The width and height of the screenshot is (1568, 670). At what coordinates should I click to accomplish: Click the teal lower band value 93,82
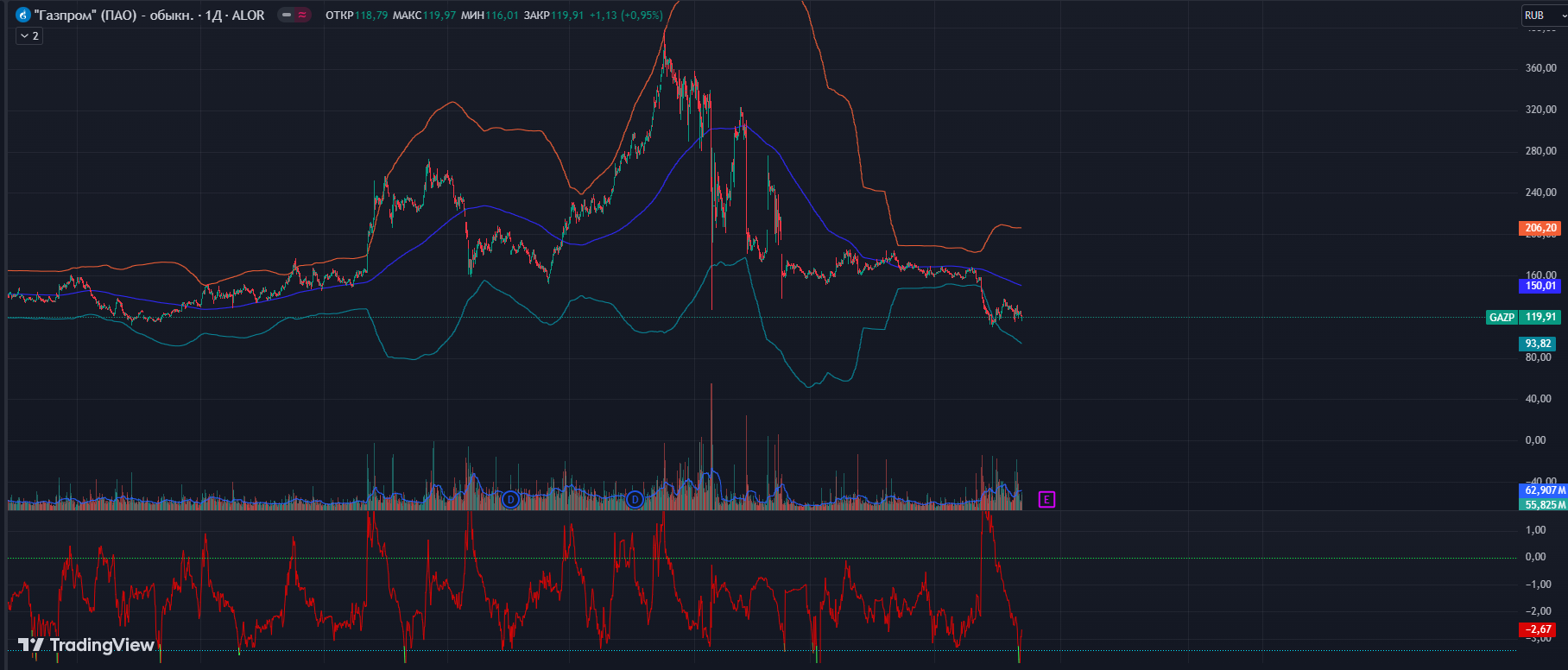[1539, 344]
